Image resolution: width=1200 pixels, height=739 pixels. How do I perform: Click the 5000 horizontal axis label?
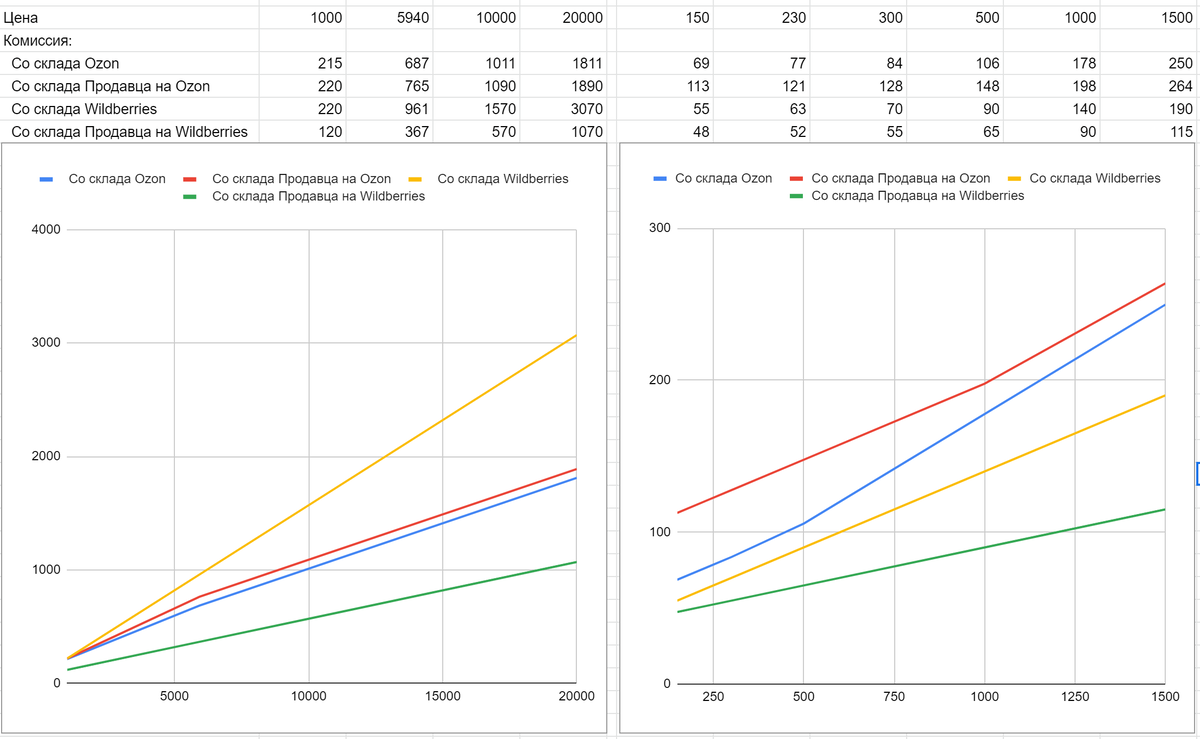coord(174,696)
